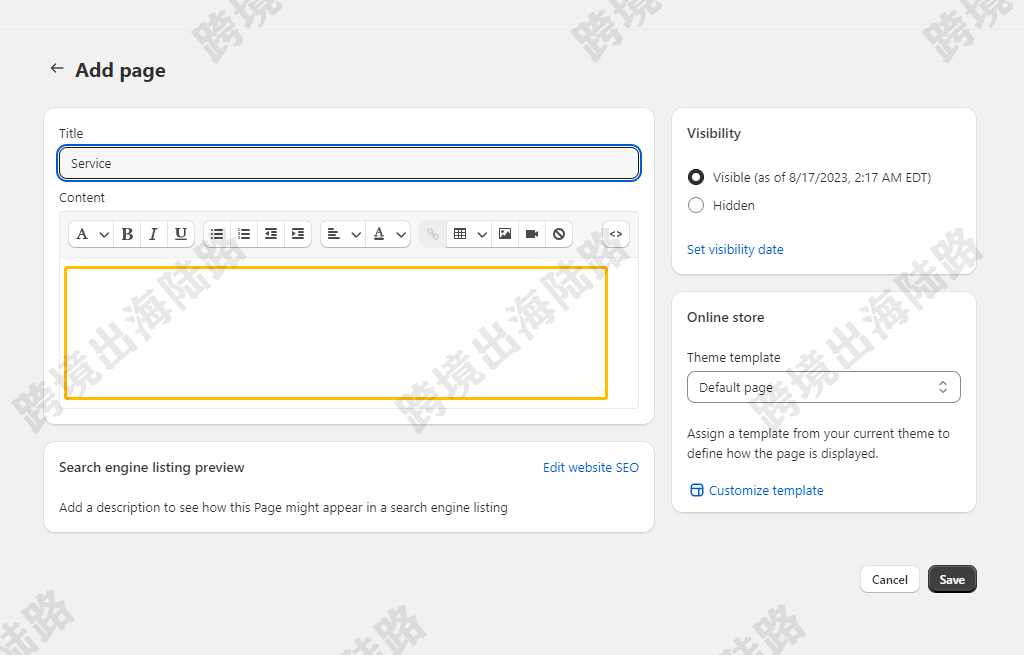This screenshot has height=655, width=1024.
Task: Focus the Title field containing Service
Action: (349, 163)
